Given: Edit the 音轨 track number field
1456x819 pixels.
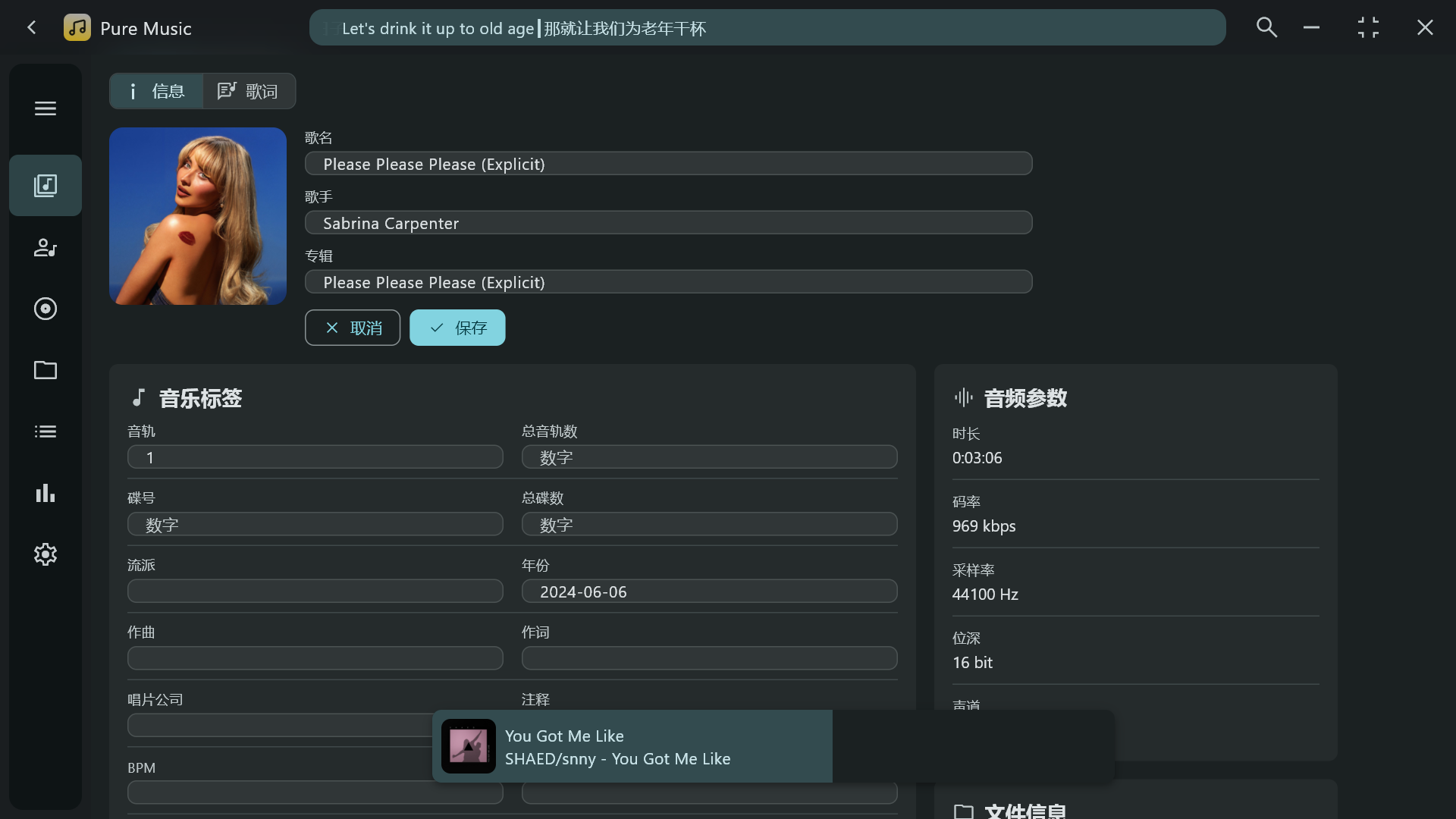Looking at the screenshot, I should (315, 457).
